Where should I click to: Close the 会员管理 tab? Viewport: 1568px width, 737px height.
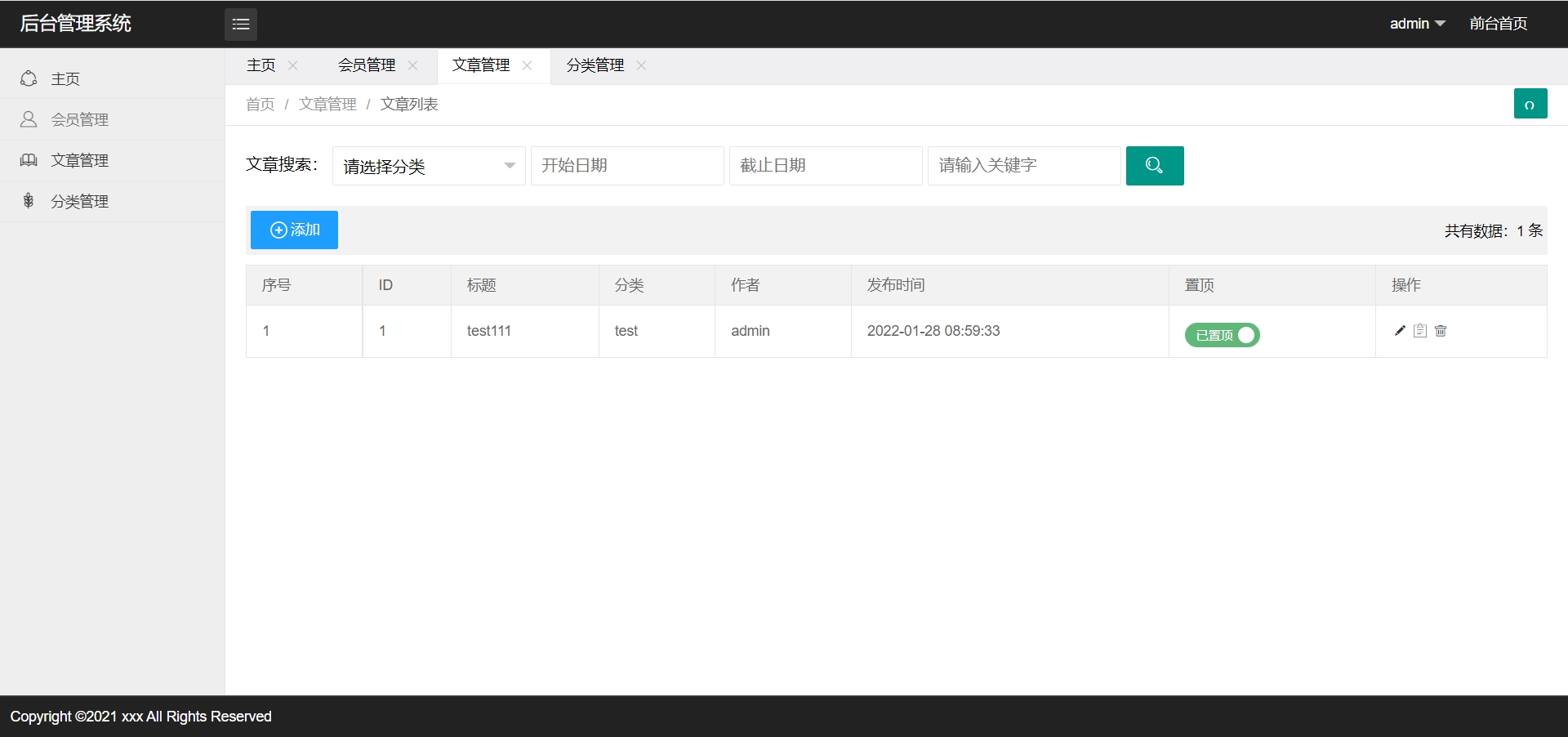click(412, 65)
